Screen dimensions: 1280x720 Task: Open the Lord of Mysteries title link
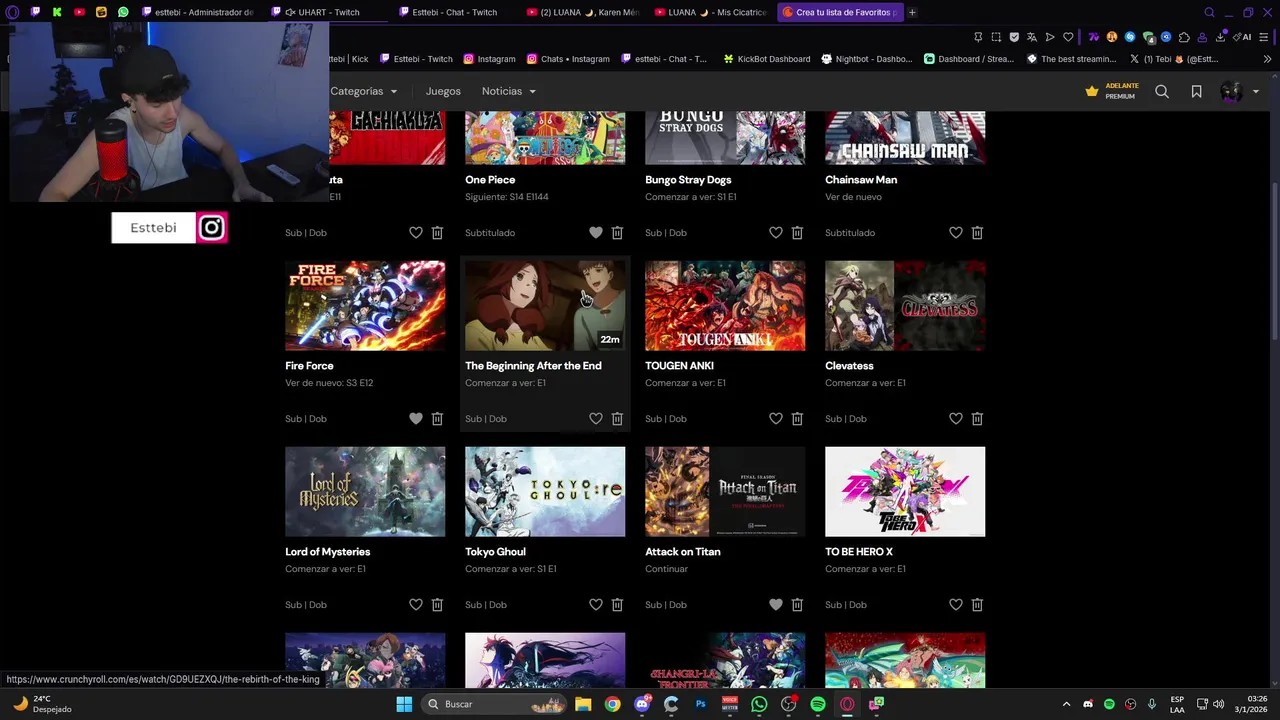pyautogui.click(x=327, y=552)
